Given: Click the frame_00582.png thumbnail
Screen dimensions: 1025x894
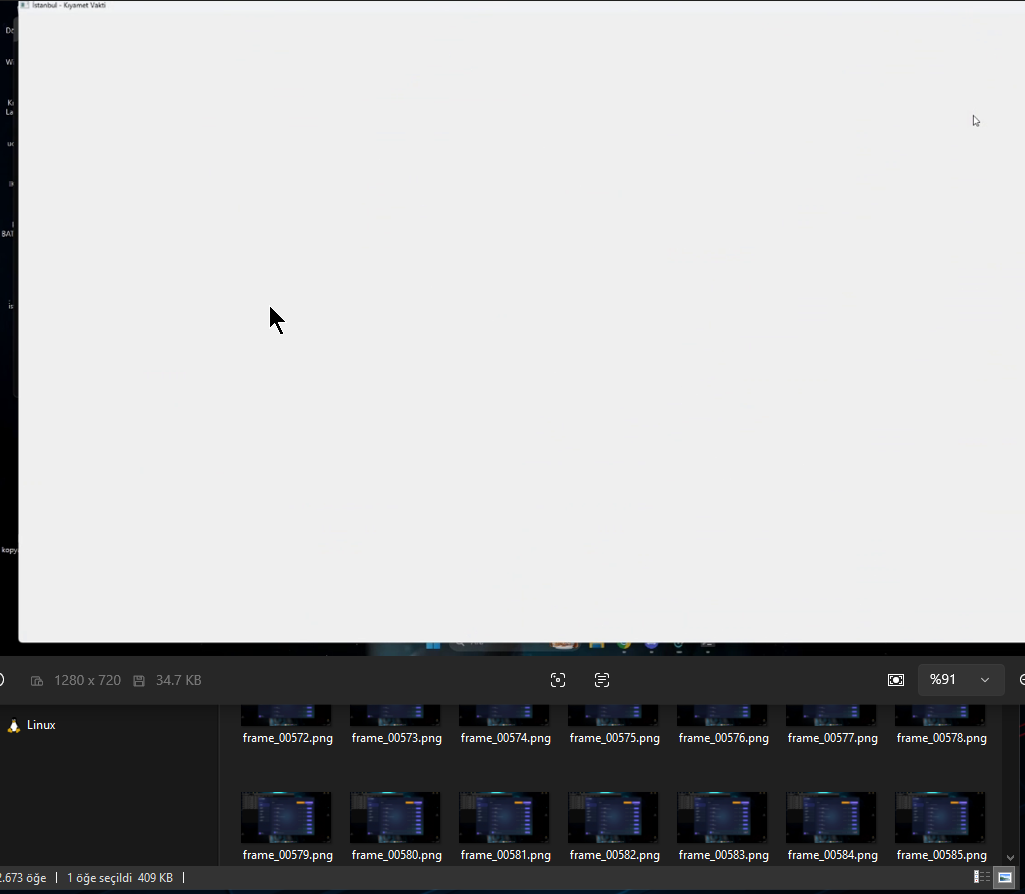Looking at the screenshot, I should tap(613, 818).
